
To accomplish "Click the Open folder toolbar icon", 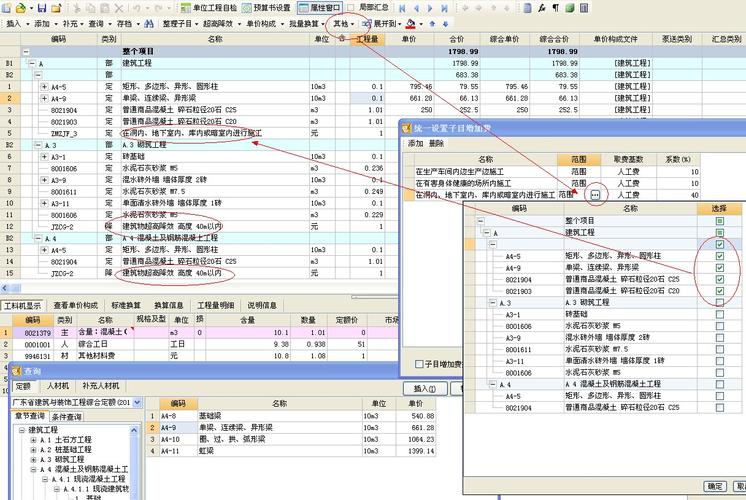I will tap(20, 8).
